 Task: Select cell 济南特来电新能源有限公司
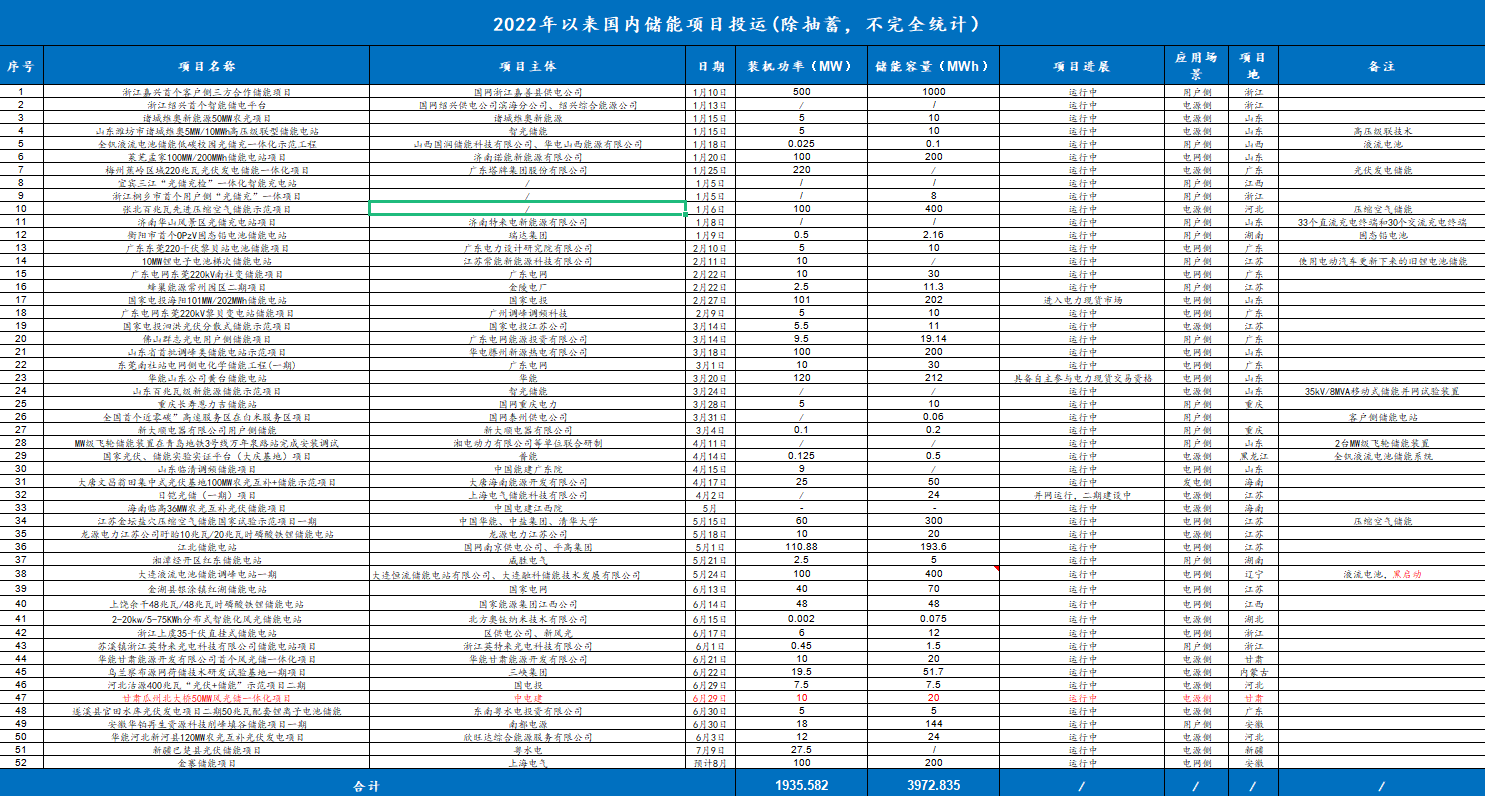(528, 222)
